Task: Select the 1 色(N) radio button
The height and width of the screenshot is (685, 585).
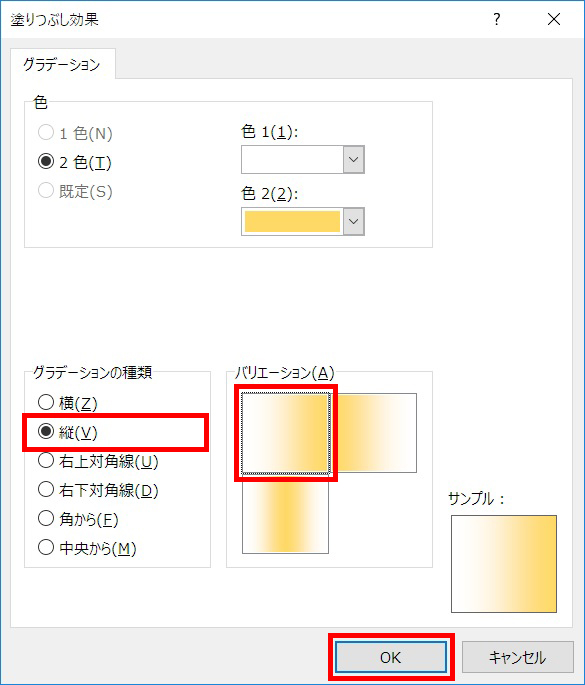Action: pos(46,132)
